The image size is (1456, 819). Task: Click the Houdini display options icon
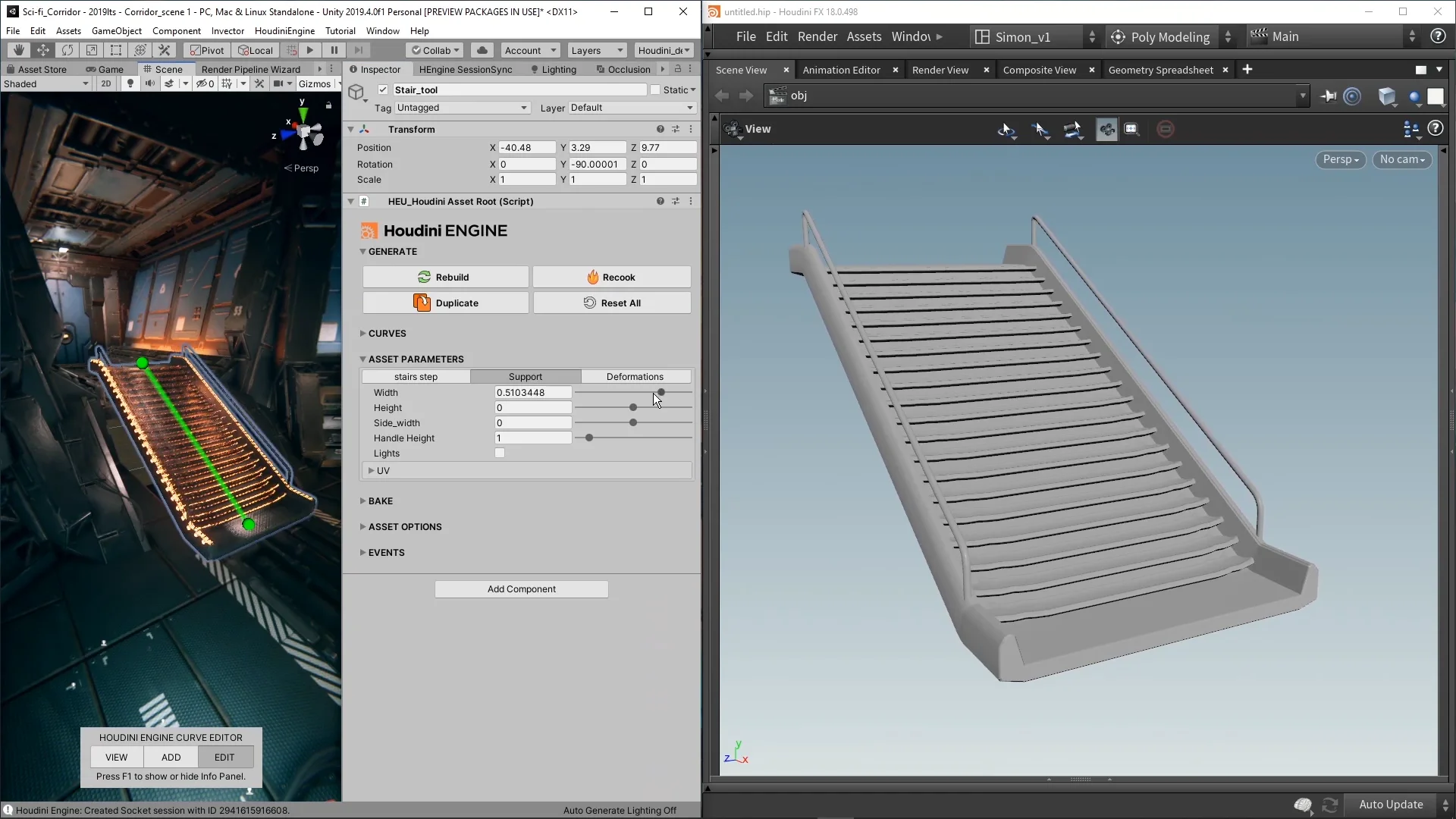click(1410, 130)
